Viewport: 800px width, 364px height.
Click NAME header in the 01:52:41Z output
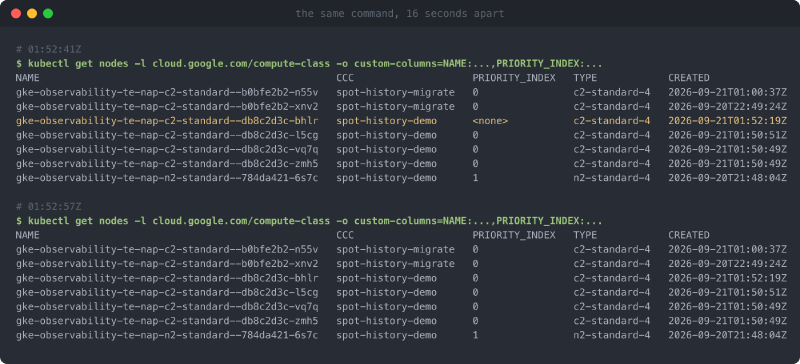28,78
